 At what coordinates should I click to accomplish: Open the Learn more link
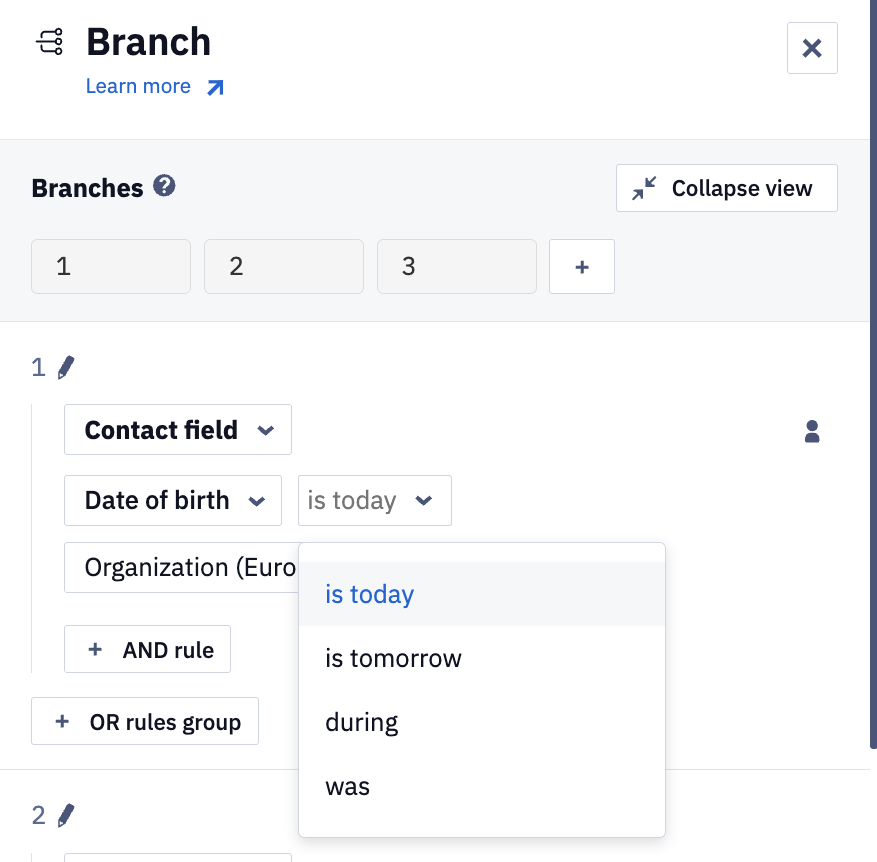(x=138, y=86)
